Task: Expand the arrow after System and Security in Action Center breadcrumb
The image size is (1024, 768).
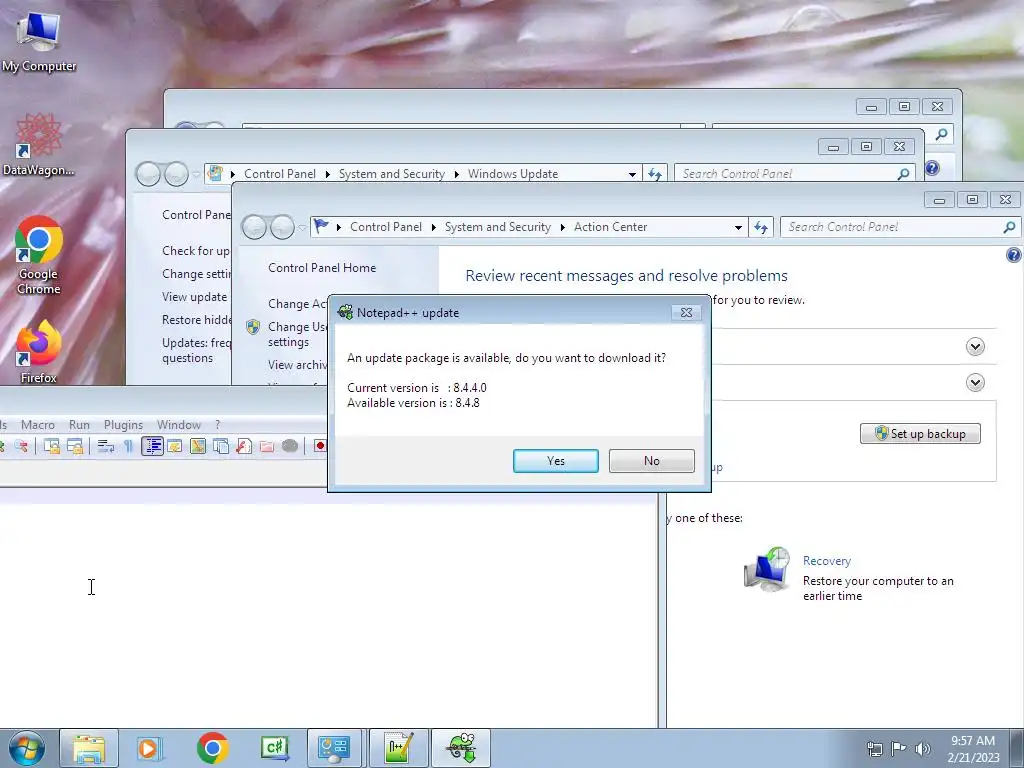Action: click(x=562, y=227)
